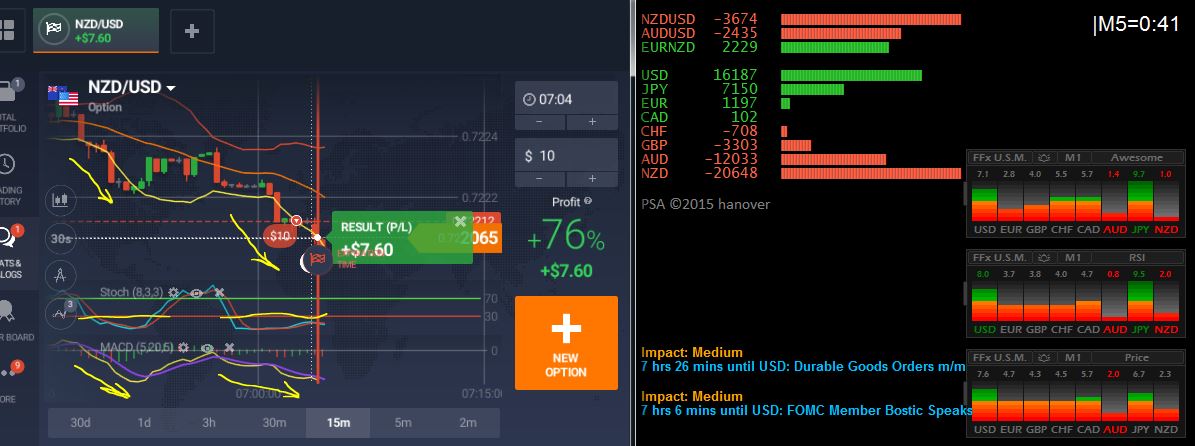Select the 30d chart timeframe
The height and width of the screenshot is (446, 1195).
click(x=79, y=423)
